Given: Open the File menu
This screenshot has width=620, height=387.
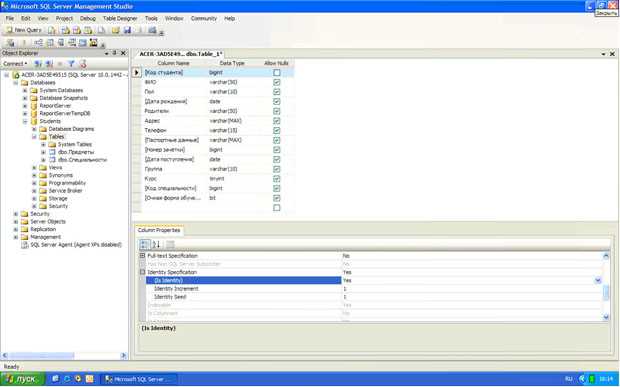Looking at the screenshot, I should (x=9, y=19).
